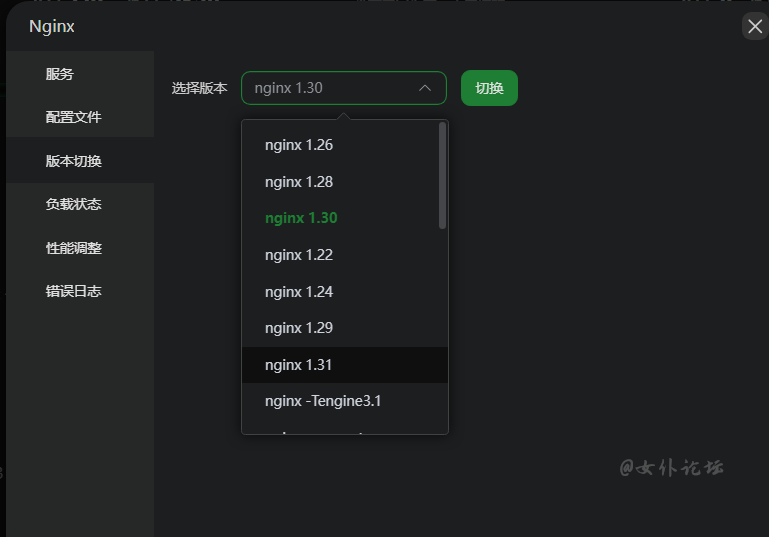The image size is (769, 537).
Task: Switch to the 负载状态 tab
Action: (80, 204)
